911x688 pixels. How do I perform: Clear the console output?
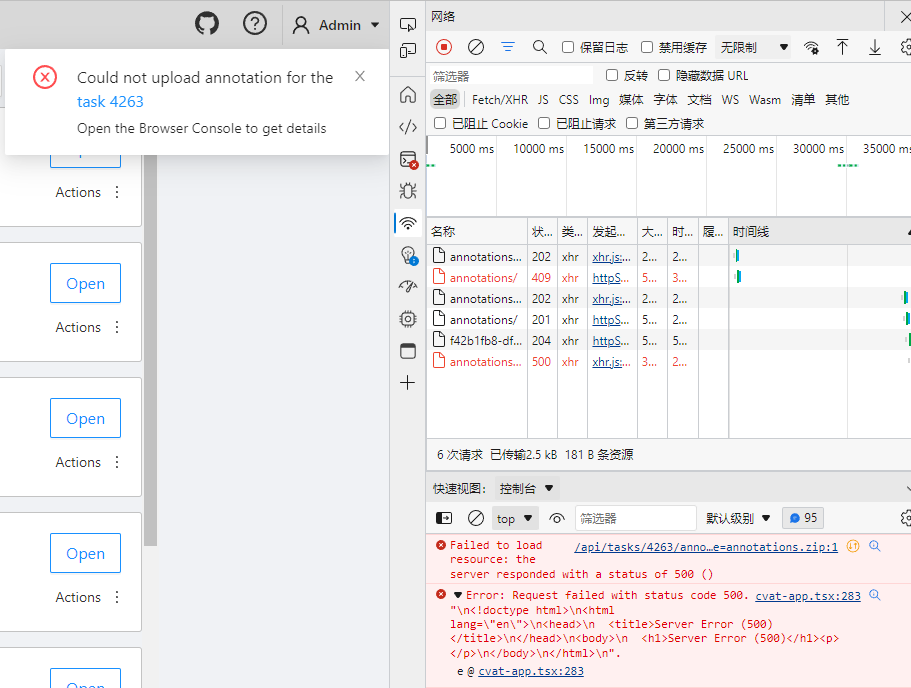pyautogui.click(x=476, y=518)
